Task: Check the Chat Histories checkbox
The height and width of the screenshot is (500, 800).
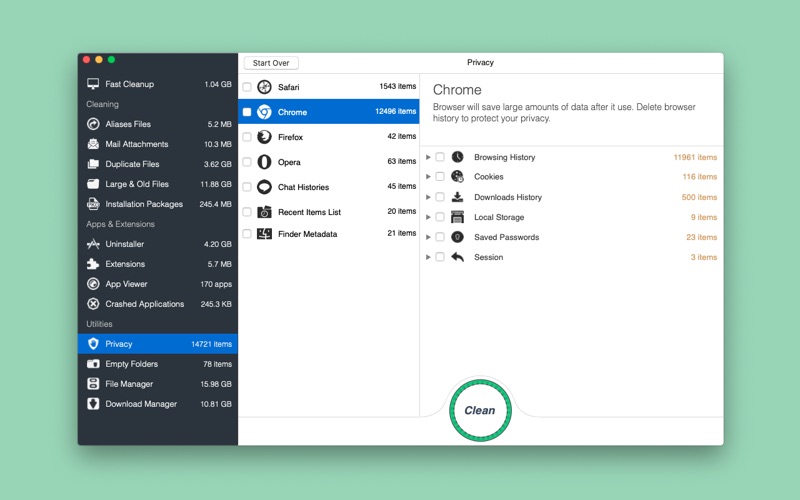Action: (247, 187)
